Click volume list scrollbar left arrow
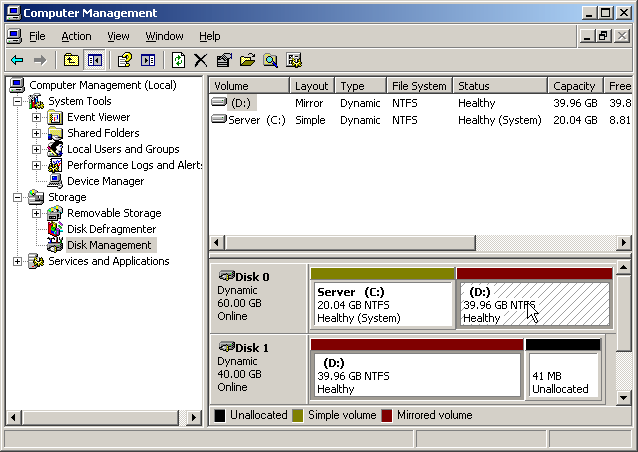This screenshot has height=452, width=638. (x=216, y=243)
